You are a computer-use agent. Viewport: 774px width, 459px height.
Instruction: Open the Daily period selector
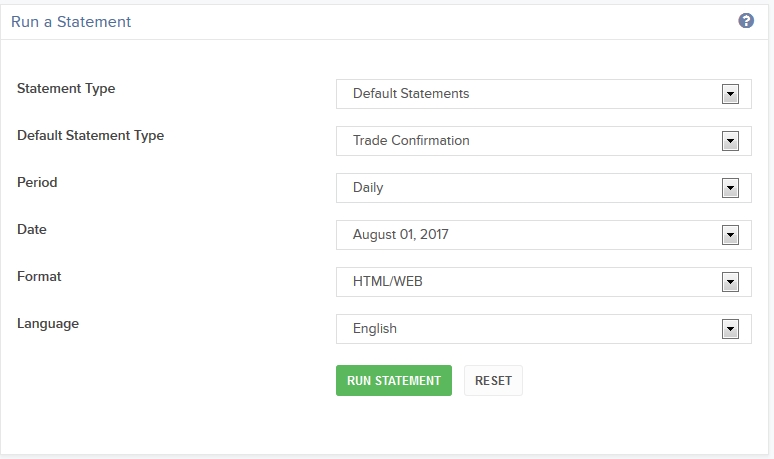(543, 188)
